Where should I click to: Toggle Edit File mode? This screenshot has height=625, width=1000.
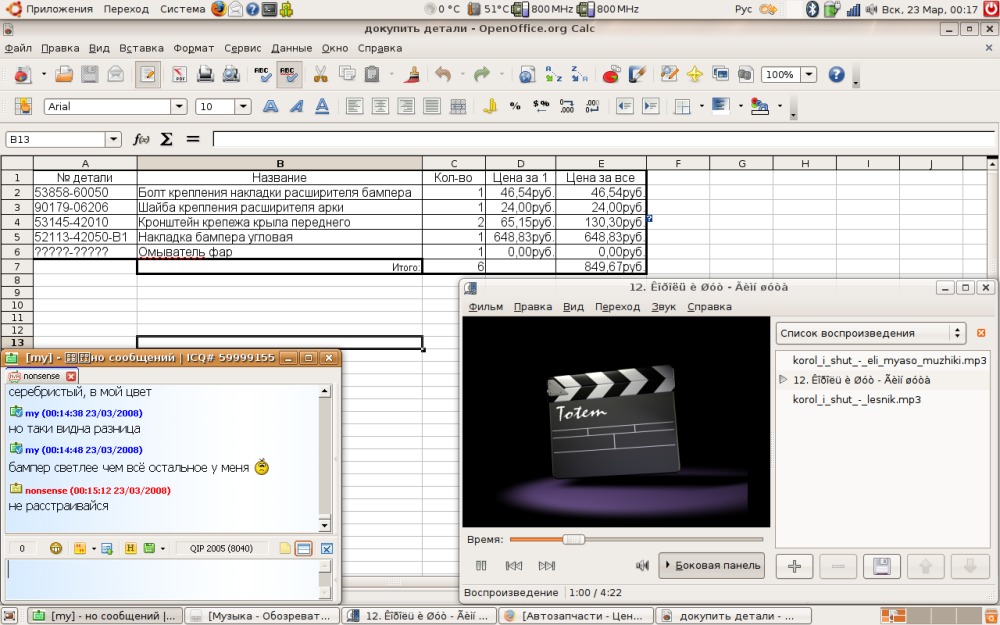coord(147,75)
